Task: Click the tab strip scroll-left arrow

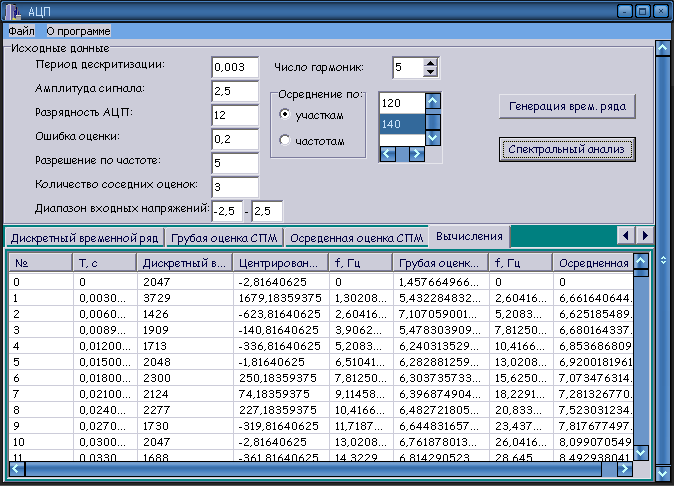Action: point(625,234)
